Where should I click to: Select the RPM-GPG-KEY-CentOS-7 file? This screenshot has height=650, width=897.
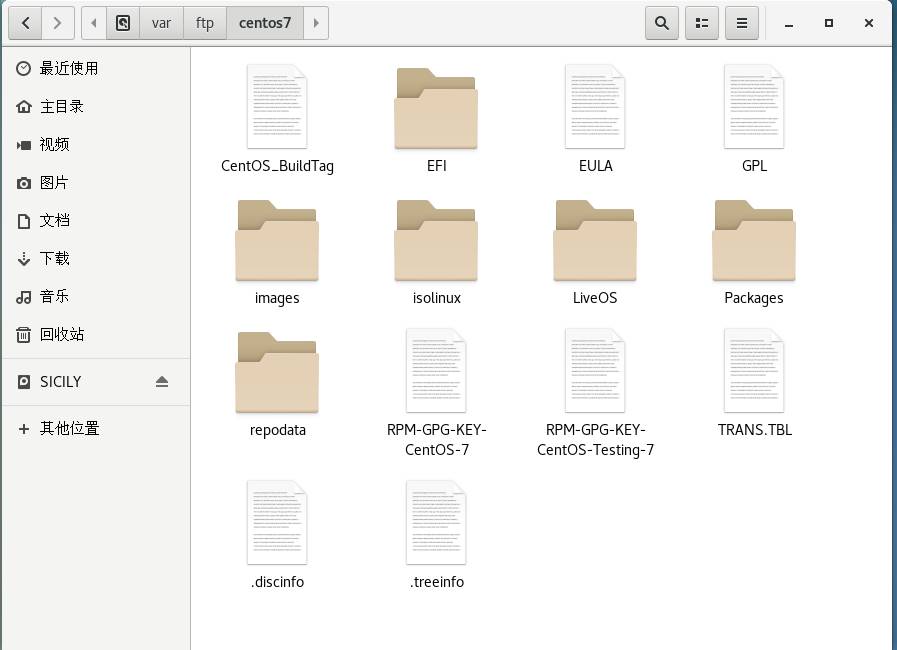(436, 371)
